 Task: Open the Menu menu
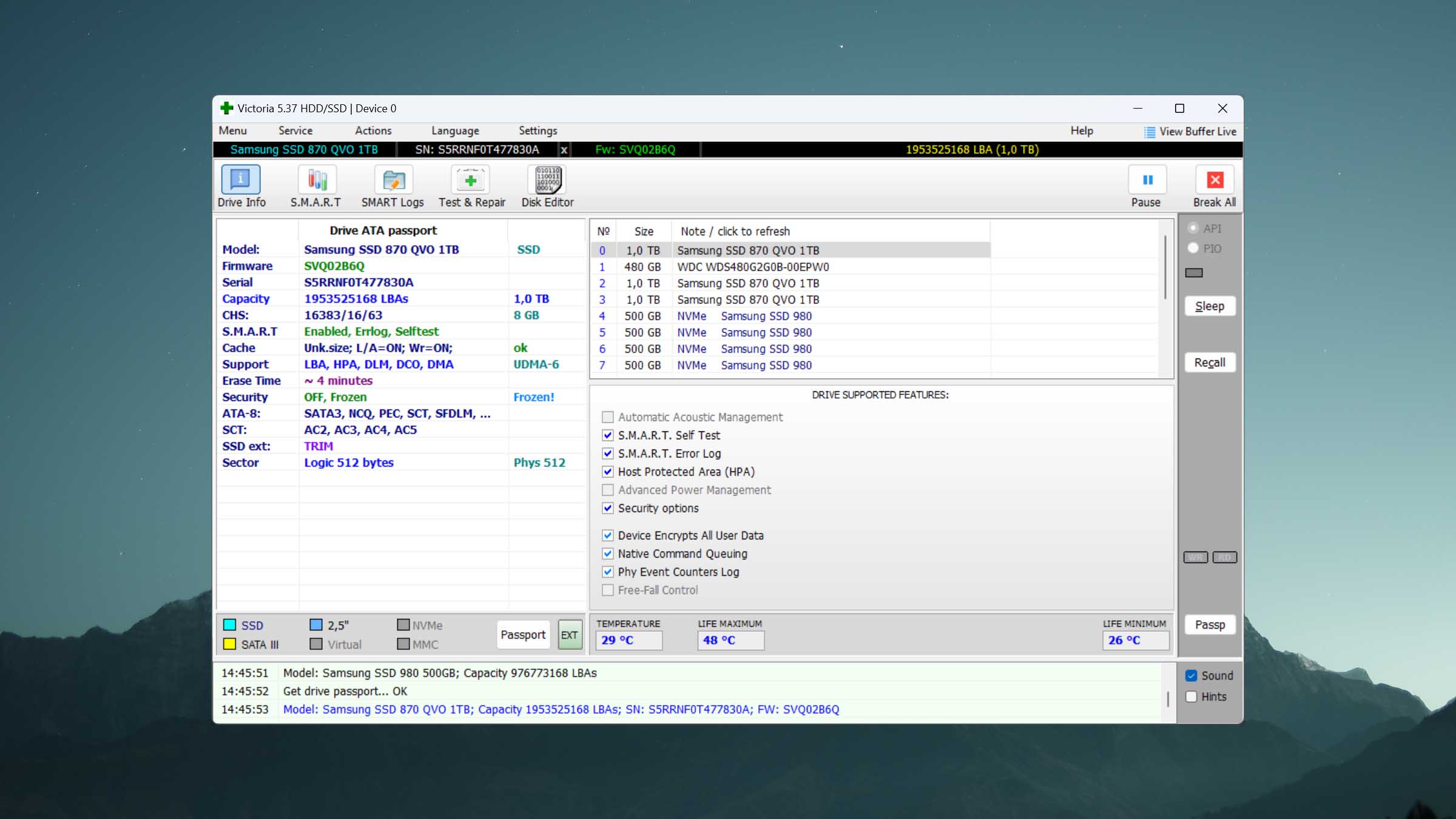[x=232, y=130]
